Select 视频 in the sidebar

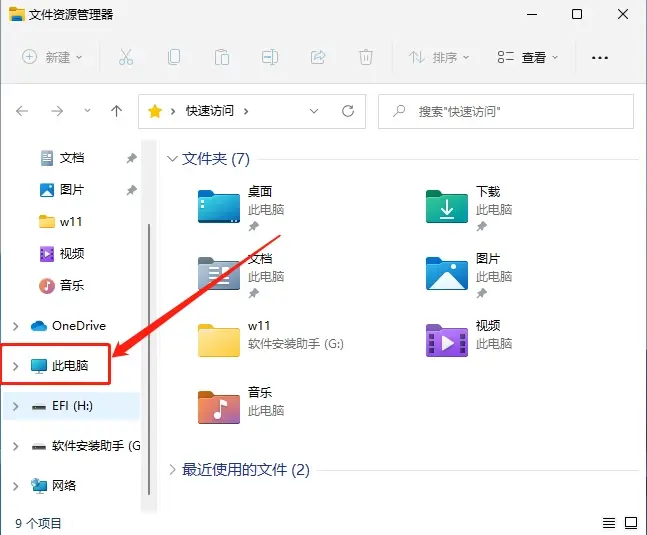coord(72,254)
